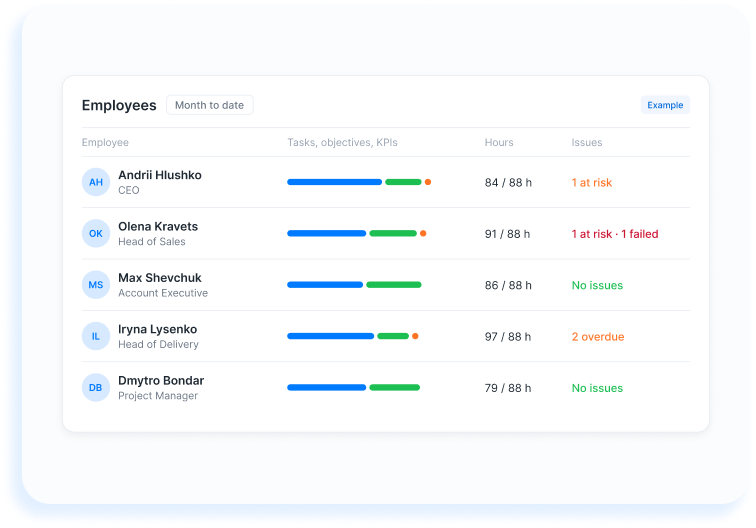Click 'No issues' in Max Shevchuk's row
This screenshot has width=756, height=528.
tap(597, 285)
